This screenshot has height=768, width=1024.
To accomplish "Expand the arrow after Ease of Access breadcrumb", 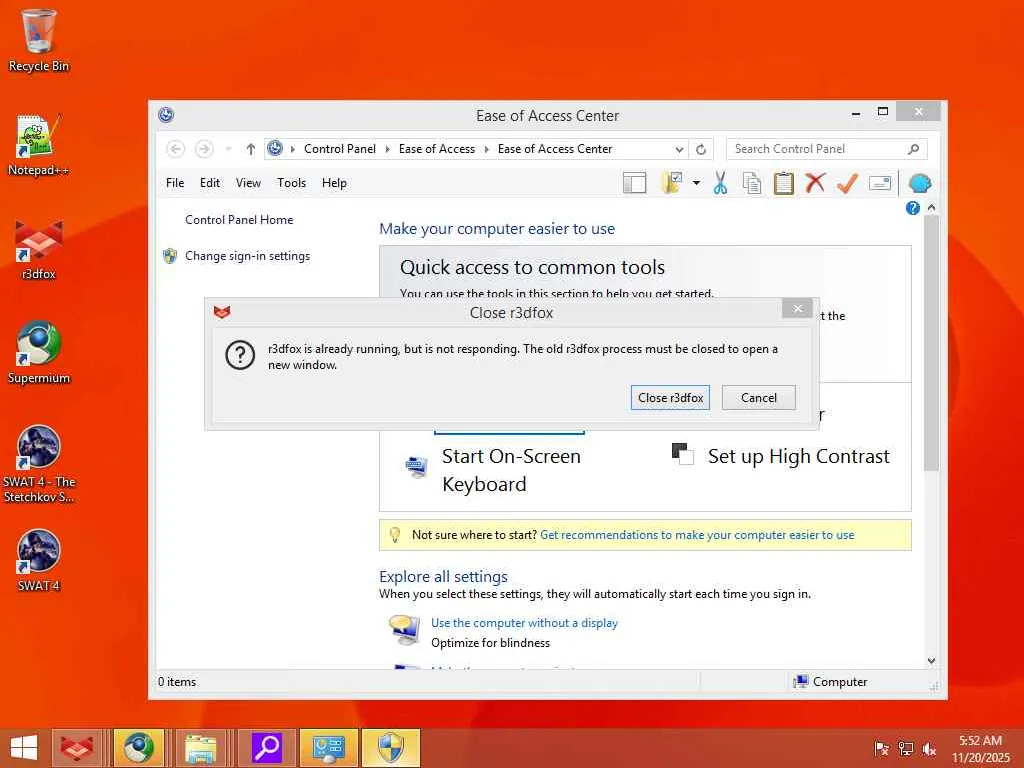I will [487, 149].
